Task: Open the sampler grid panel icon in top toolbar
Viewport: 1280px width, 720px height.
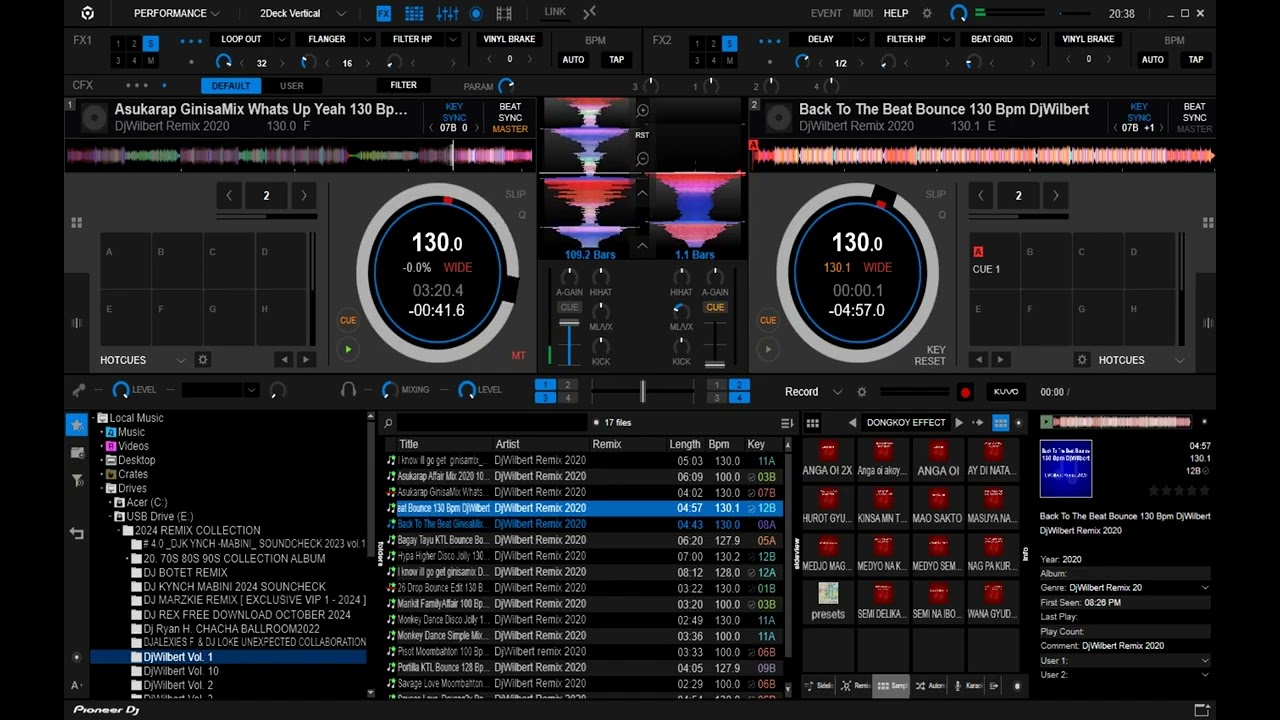Action: point(414,13)
